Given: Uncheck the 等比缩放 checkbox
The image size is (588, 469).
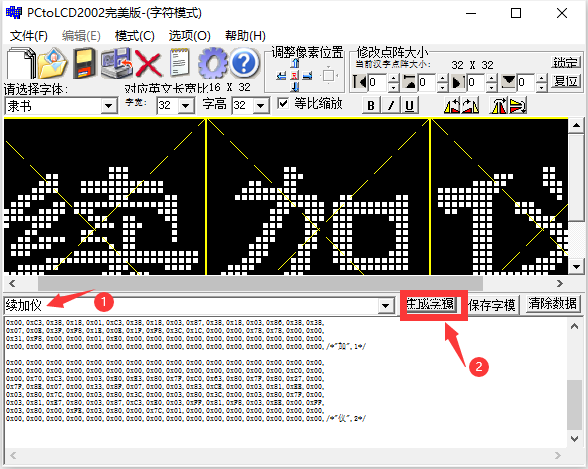Looking at the screenshot, I should [283, 103].
